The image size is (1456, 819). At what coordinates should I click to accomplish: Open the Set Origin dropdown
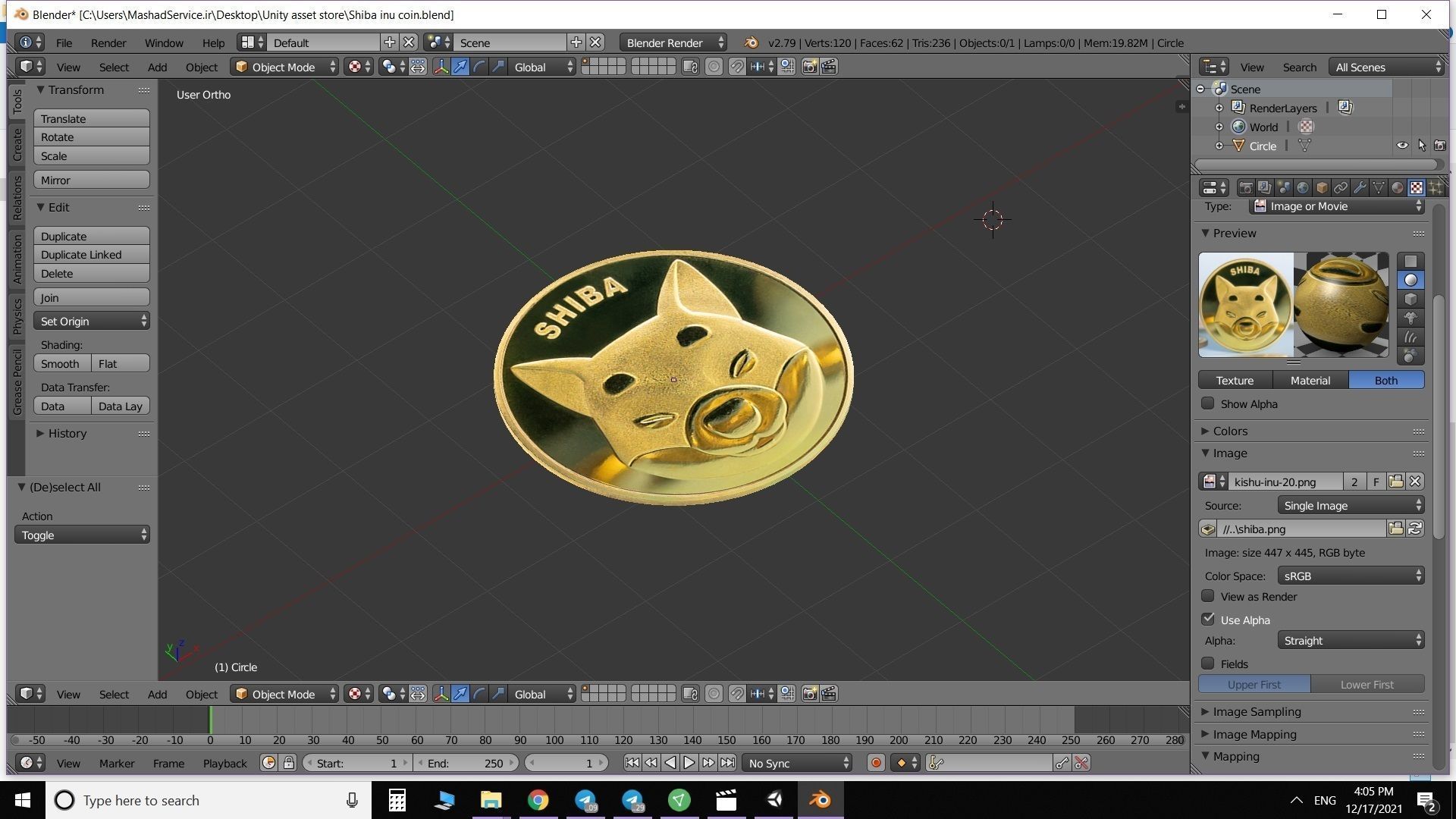coord(92,321)
